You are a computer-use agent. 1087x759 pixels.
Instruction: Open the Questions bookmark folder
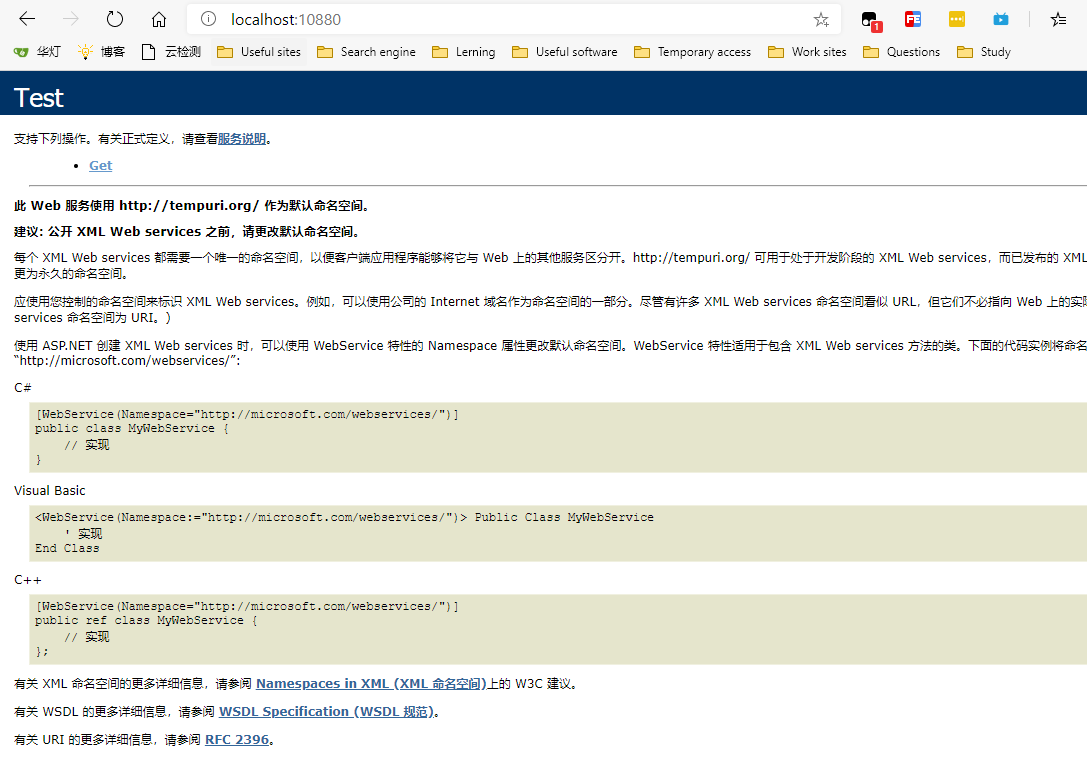click(x=901, y=52)
